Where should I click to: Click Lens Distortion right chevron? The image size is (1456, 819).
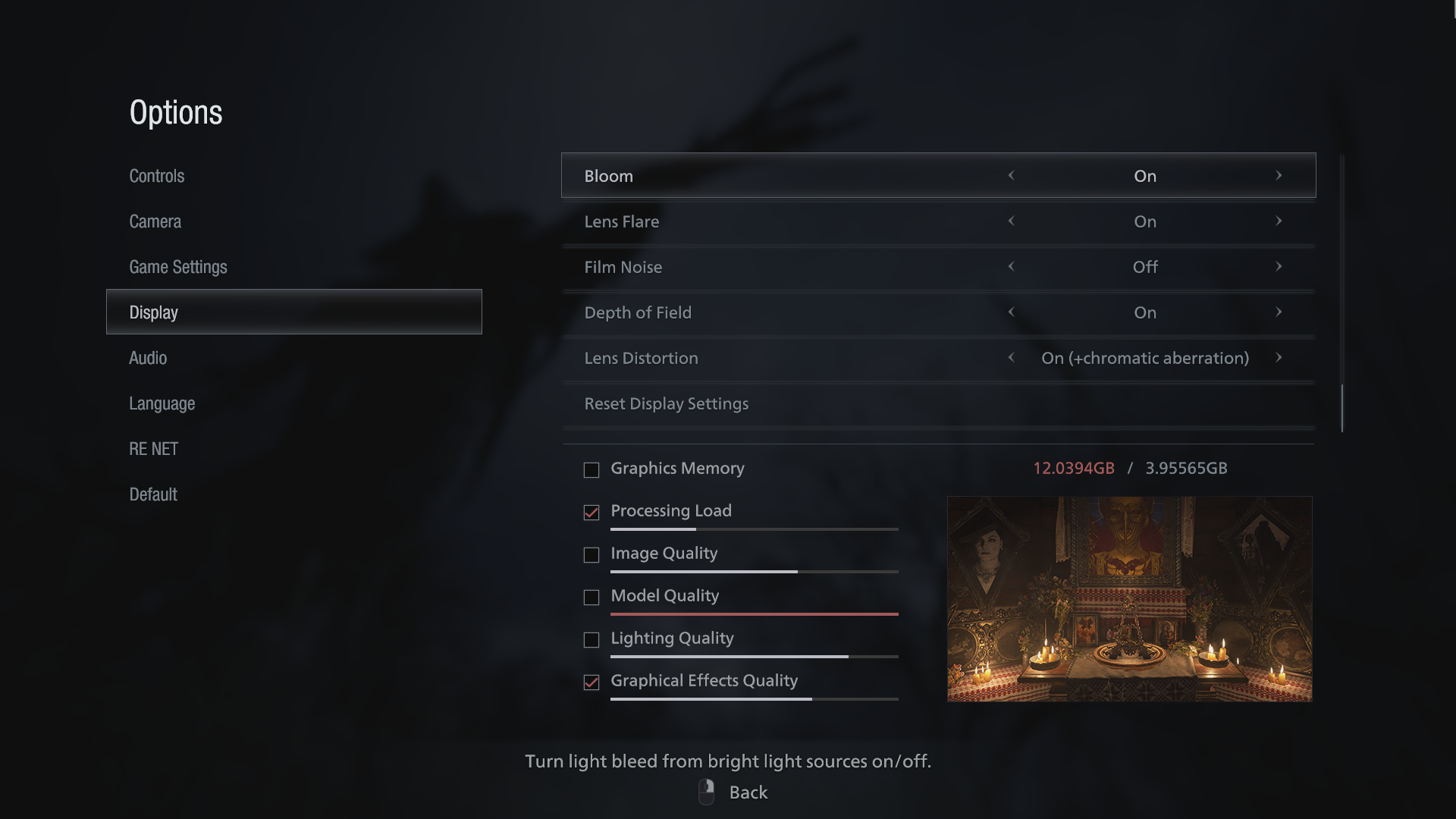click(1279, 357)
